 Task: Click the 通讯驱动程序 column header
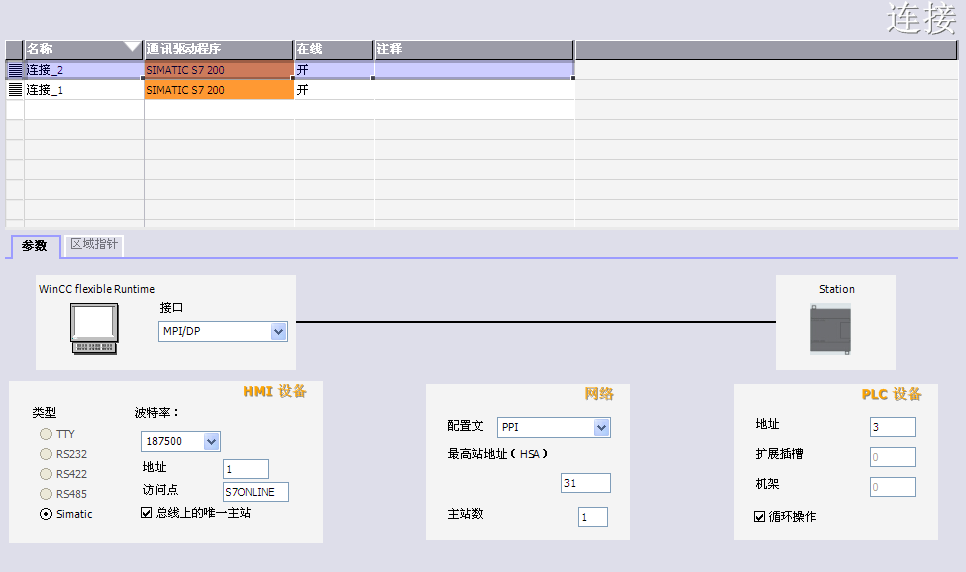pyautogui.click(x=219, y=49)
